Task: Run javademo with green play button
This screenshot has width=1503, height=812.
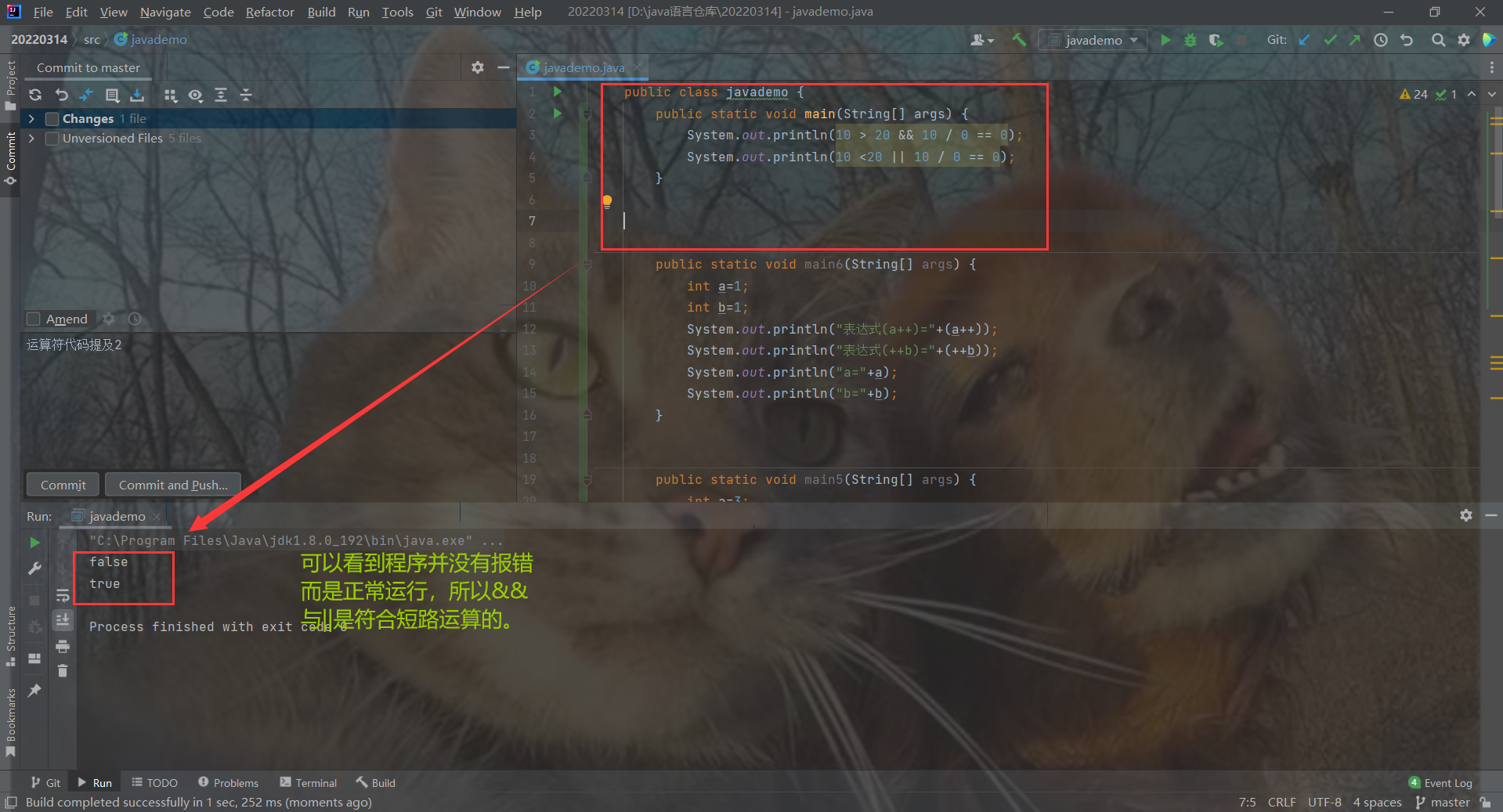Action: pyautogui.click(x=1165, y=40)
